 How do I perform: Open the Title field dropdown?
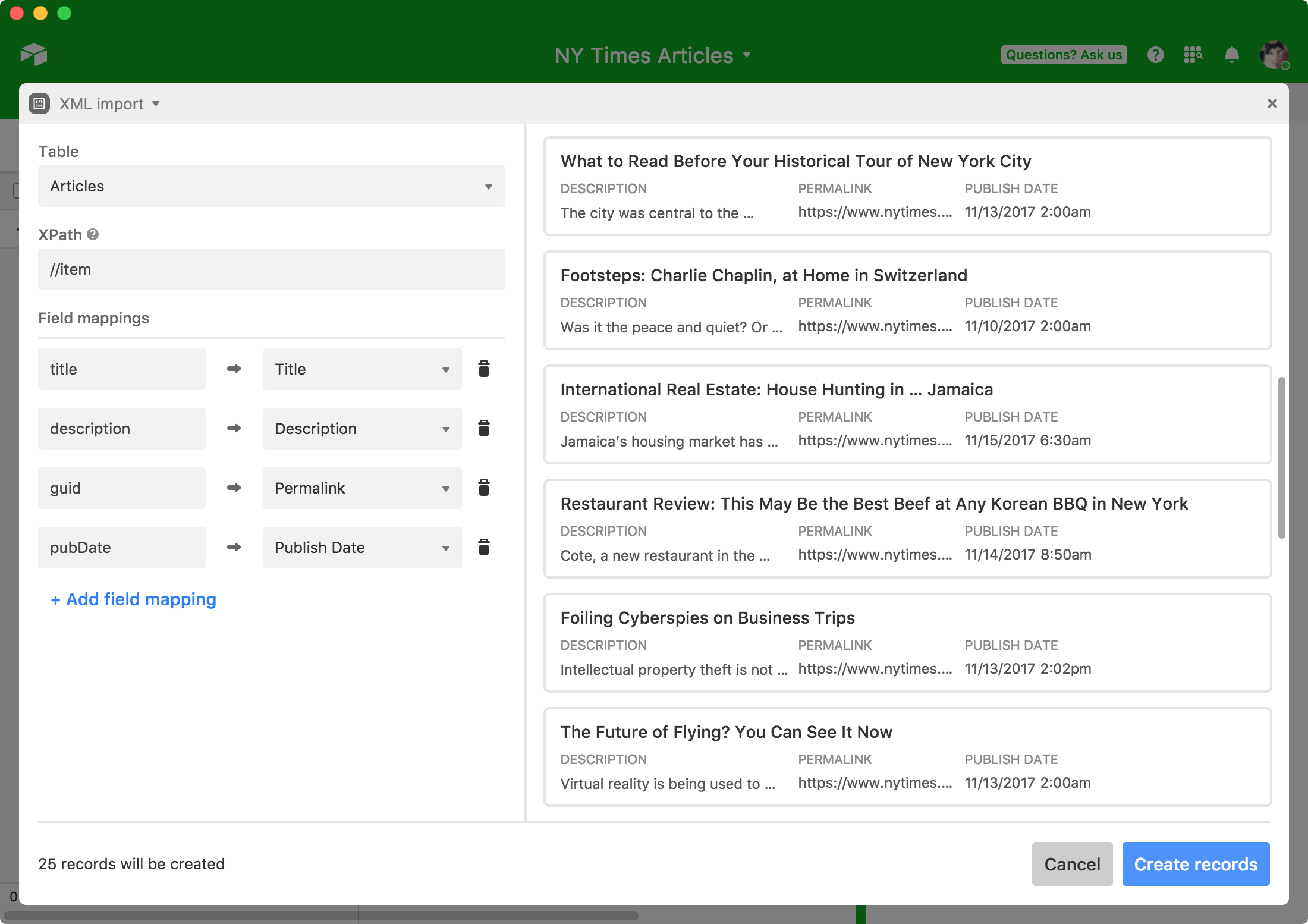(363, 369)
